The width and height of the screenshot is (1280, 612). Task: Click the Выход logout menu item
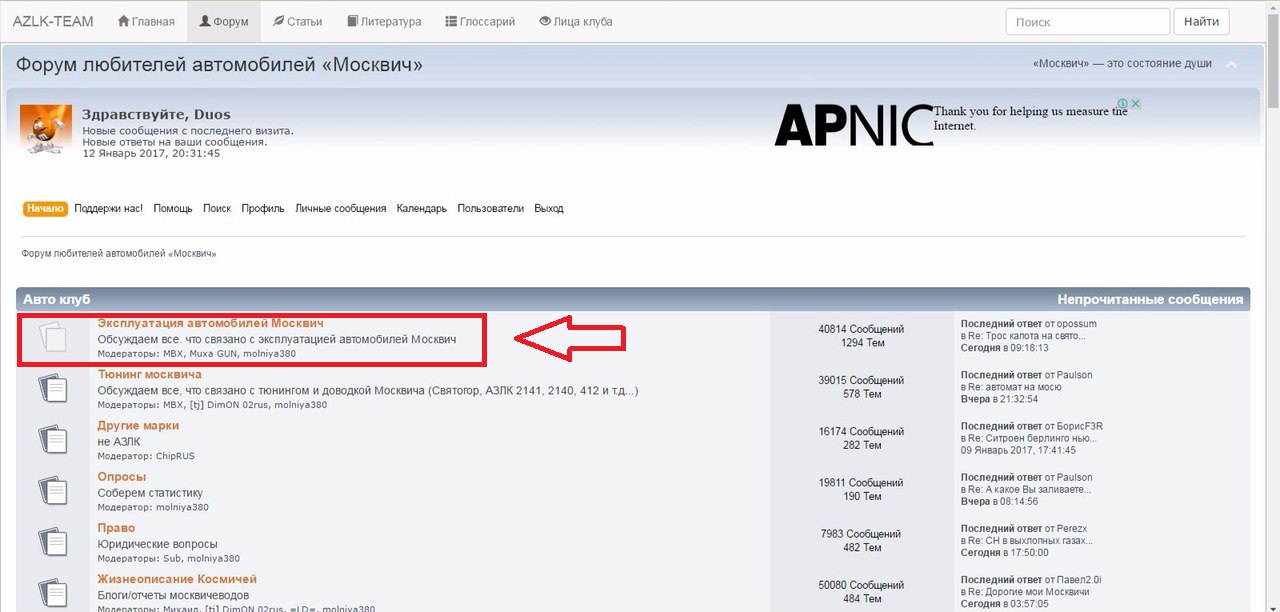[x=549, y=209]
